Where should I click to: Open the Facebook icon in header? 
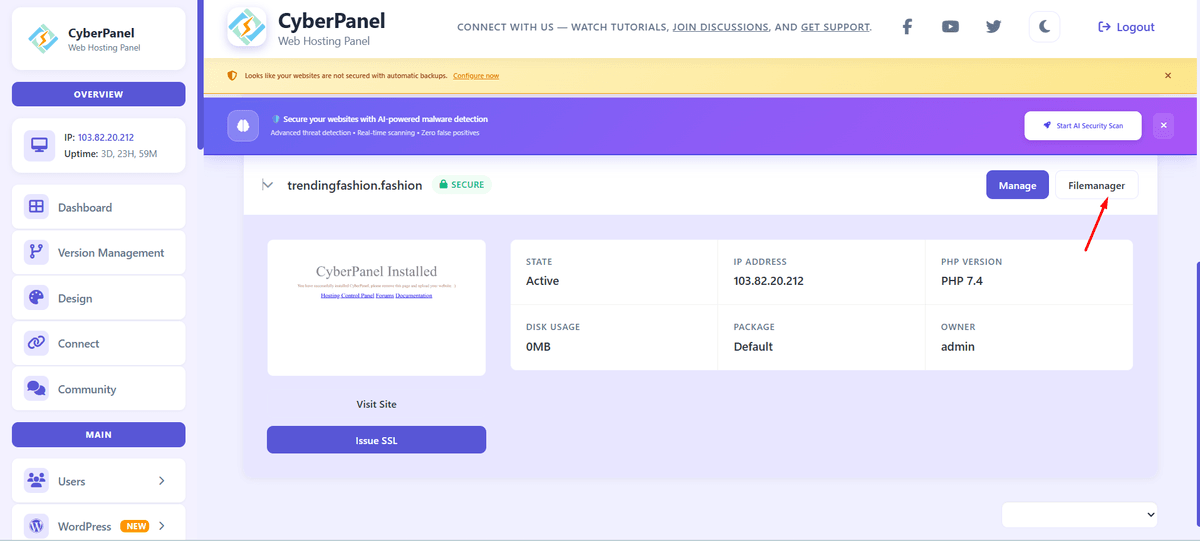(907, 27)
